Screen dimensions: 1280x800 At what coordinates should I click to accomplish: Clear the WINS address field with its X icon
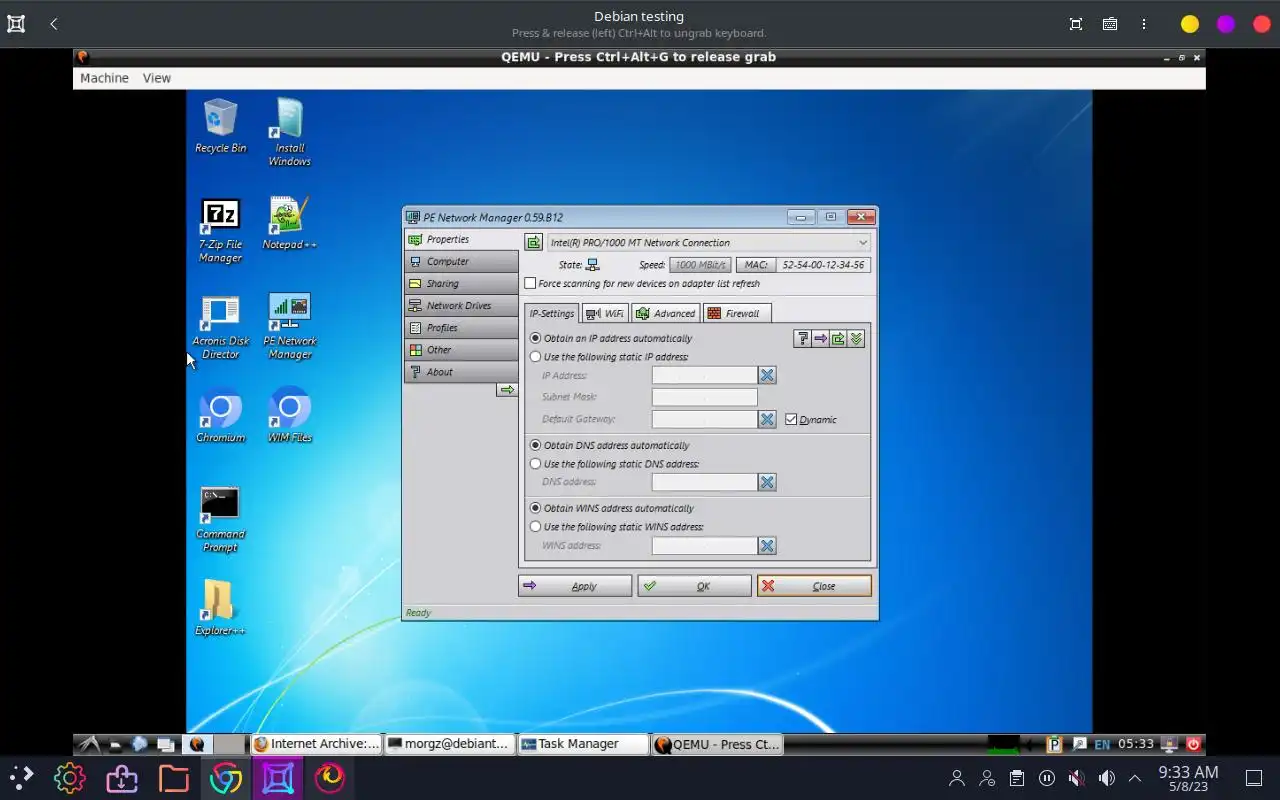click(x=767, y=545)
